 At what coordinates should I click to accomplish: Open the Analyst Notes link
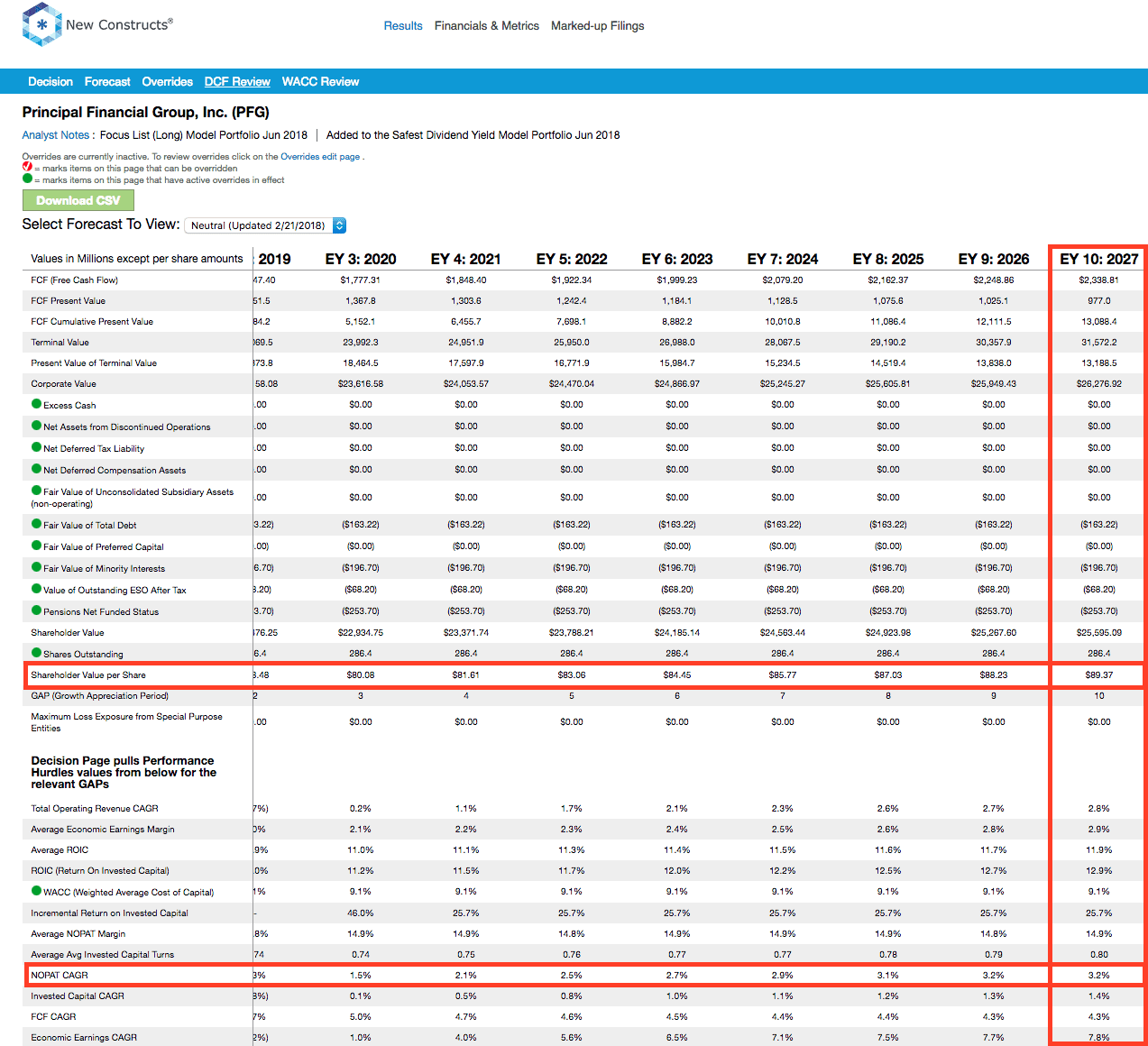(x=56, y=135)
